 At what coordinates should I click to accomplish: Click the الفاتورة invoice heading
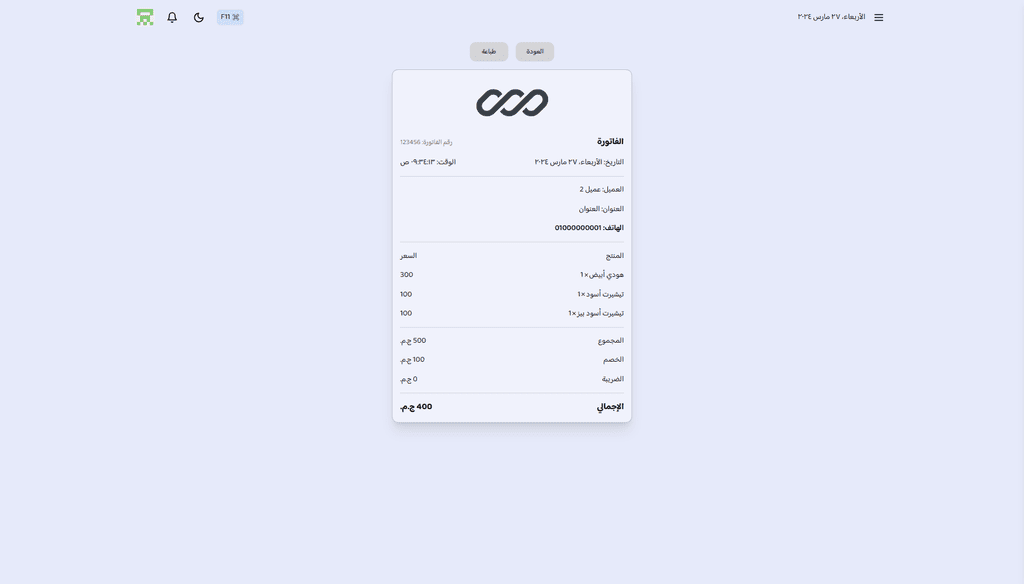[x=610, y=142]
